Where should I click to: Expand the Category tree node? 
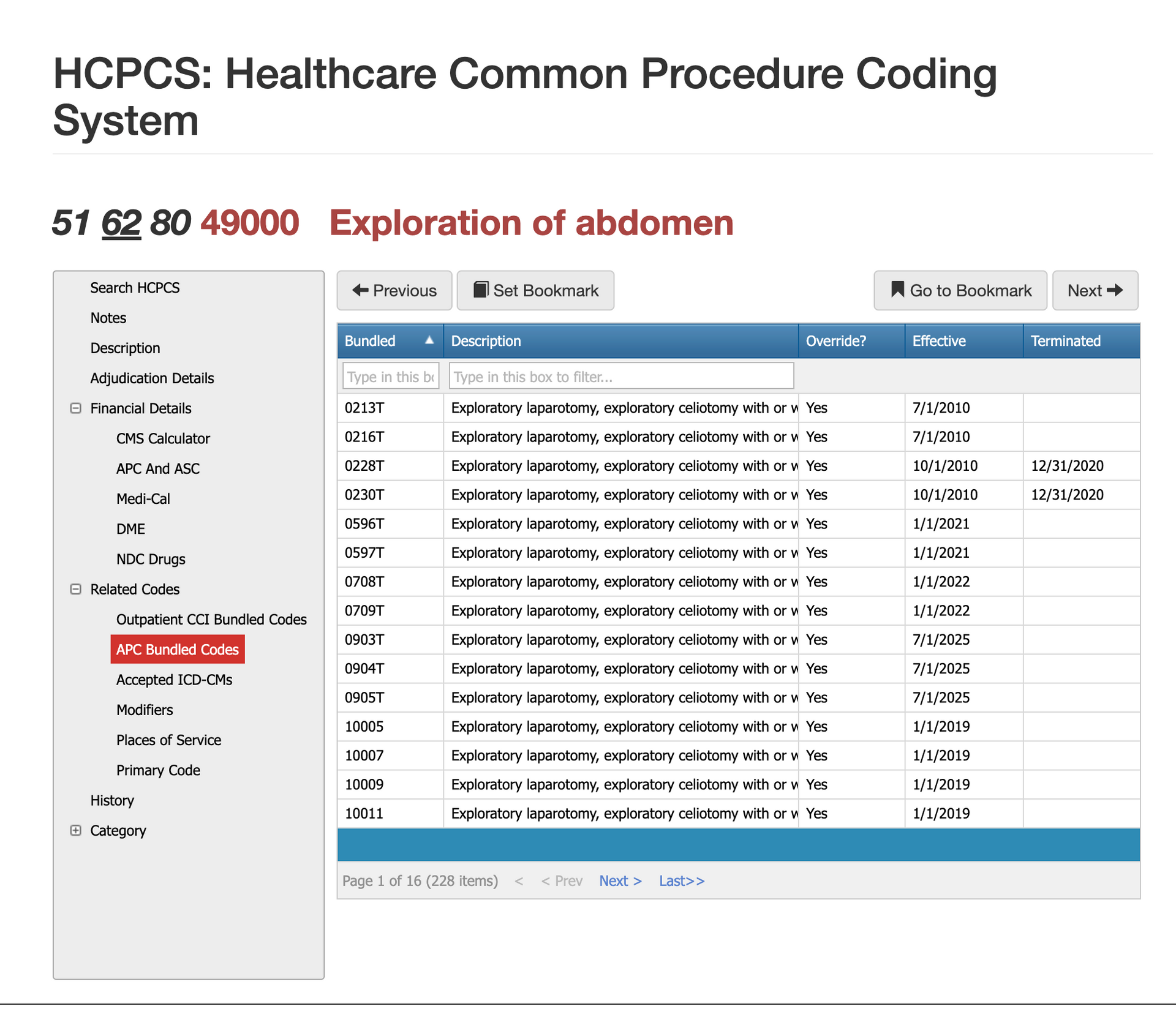point(76,830)
